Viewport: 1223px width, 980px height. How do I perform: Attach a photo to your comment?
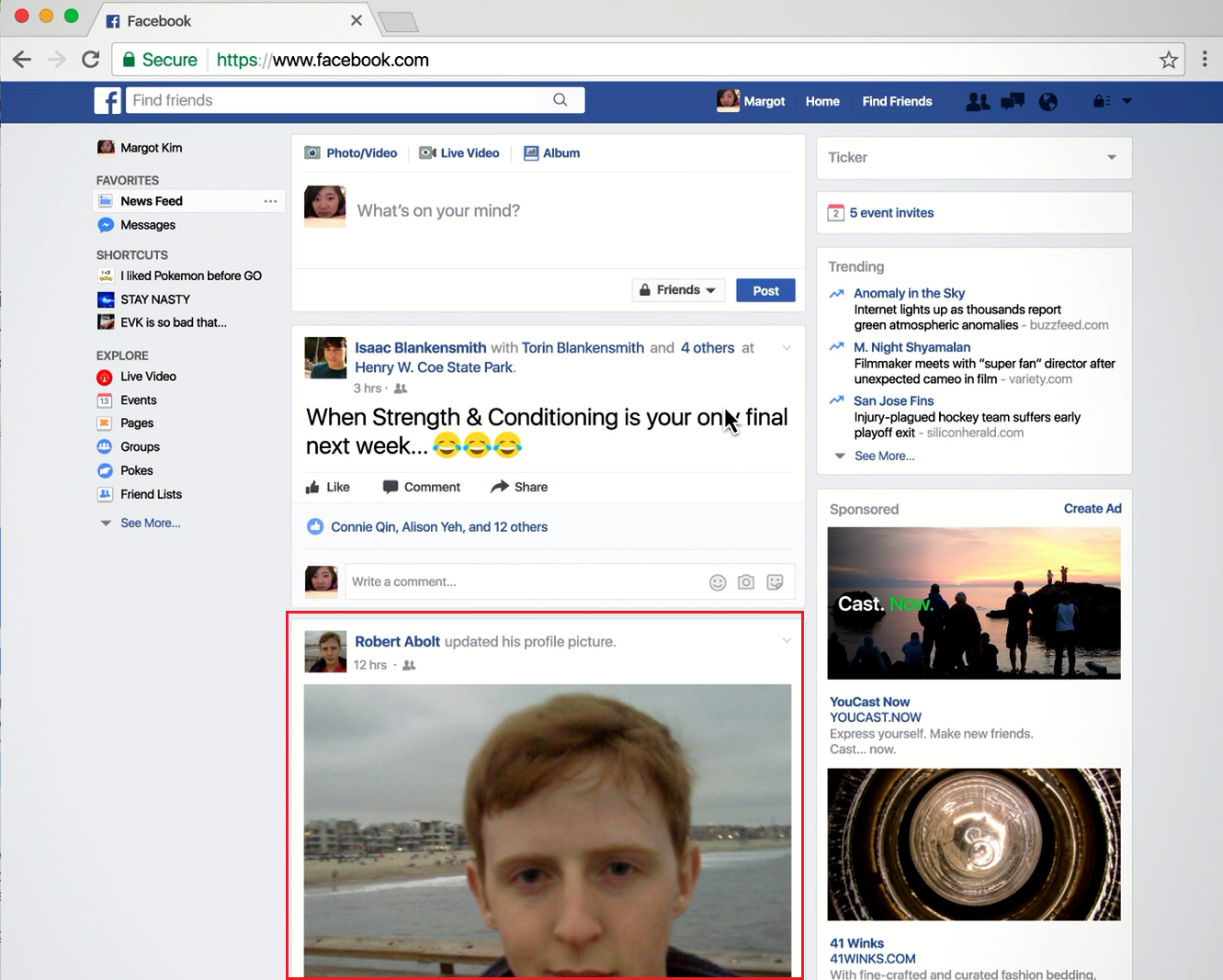745,581
